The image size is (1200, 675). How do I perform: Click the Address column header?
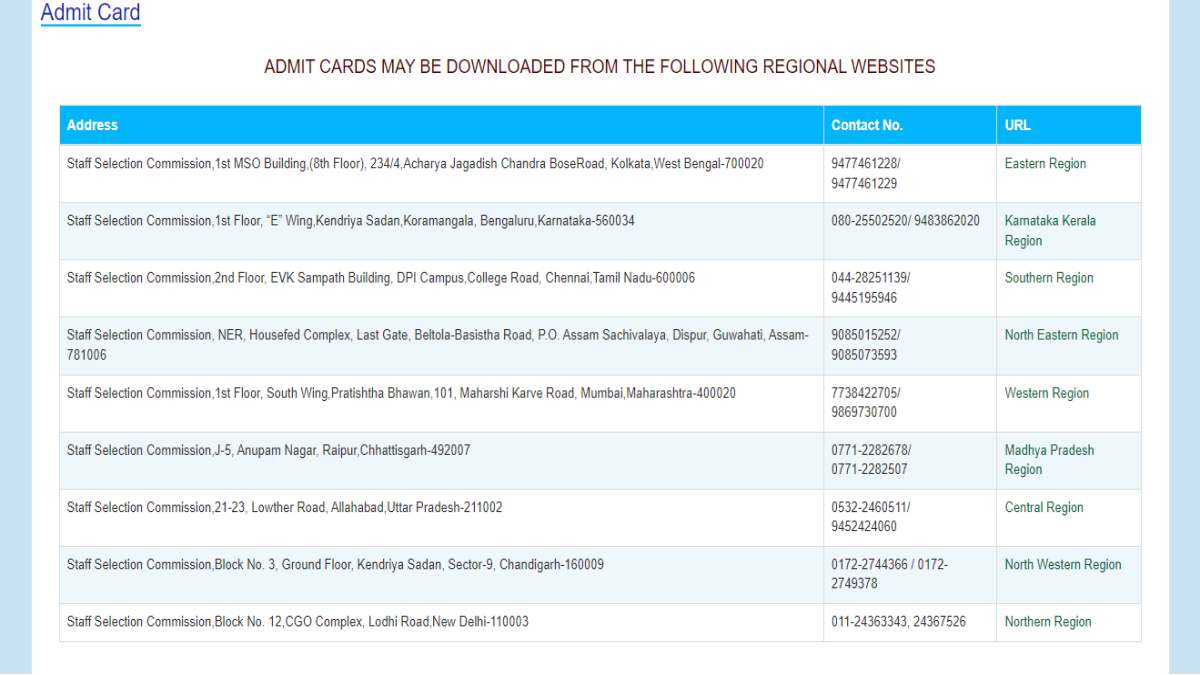92,125
